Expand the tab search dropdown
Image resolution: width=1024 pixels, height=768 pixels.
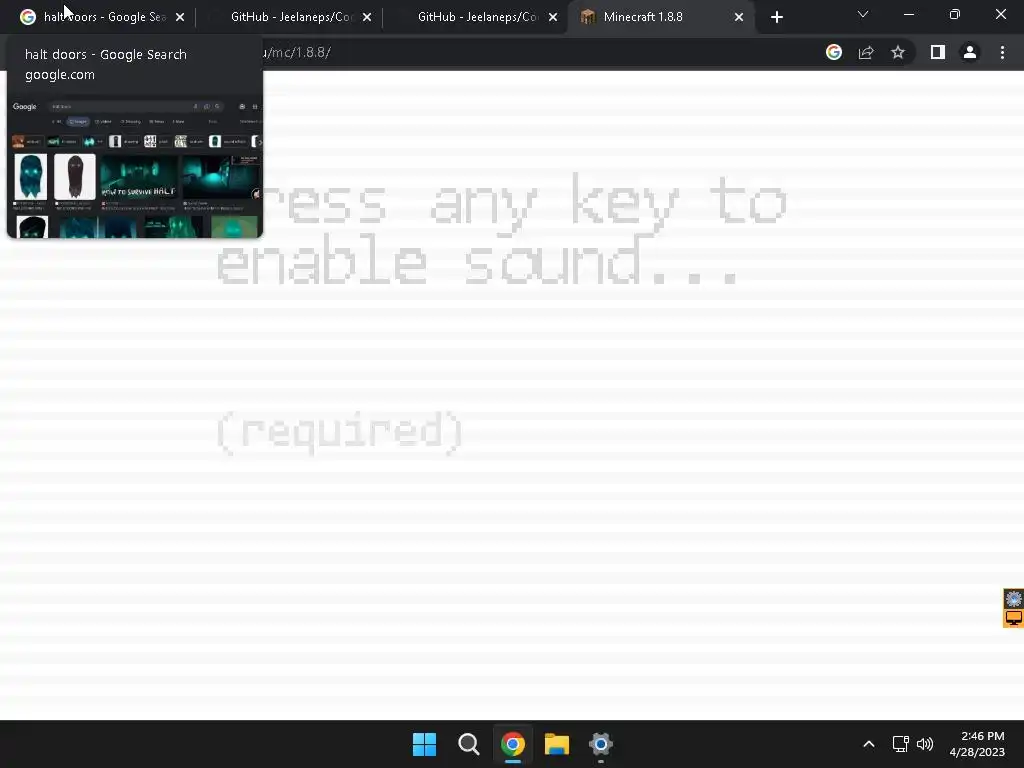863,14
